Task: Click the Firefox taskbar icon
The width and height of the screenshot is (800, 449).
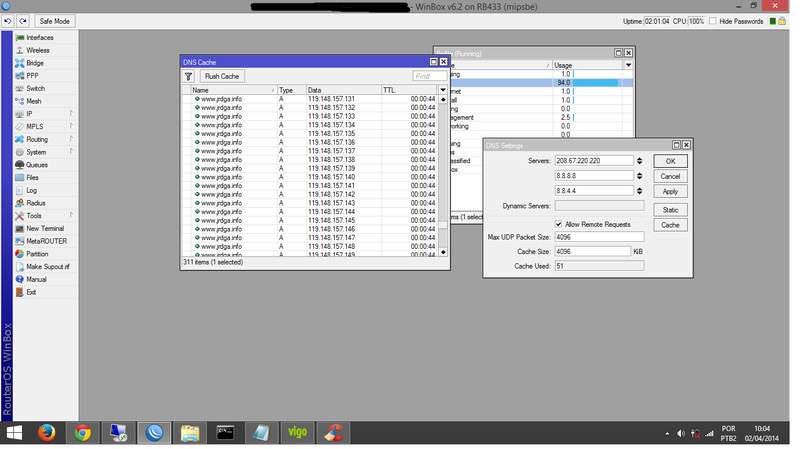Action: (46, 433)
